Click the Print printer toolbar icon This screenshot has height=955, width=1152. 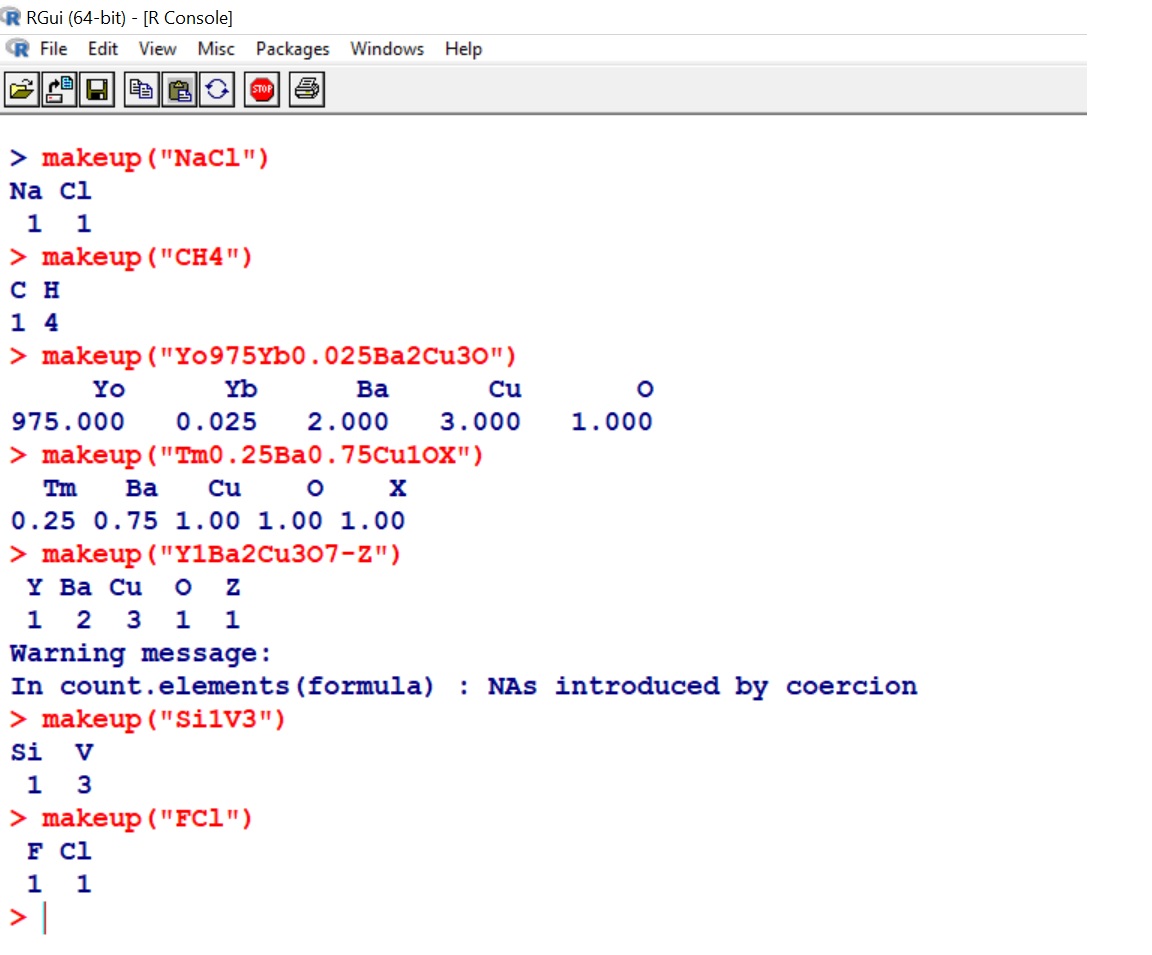coord(307,91)
